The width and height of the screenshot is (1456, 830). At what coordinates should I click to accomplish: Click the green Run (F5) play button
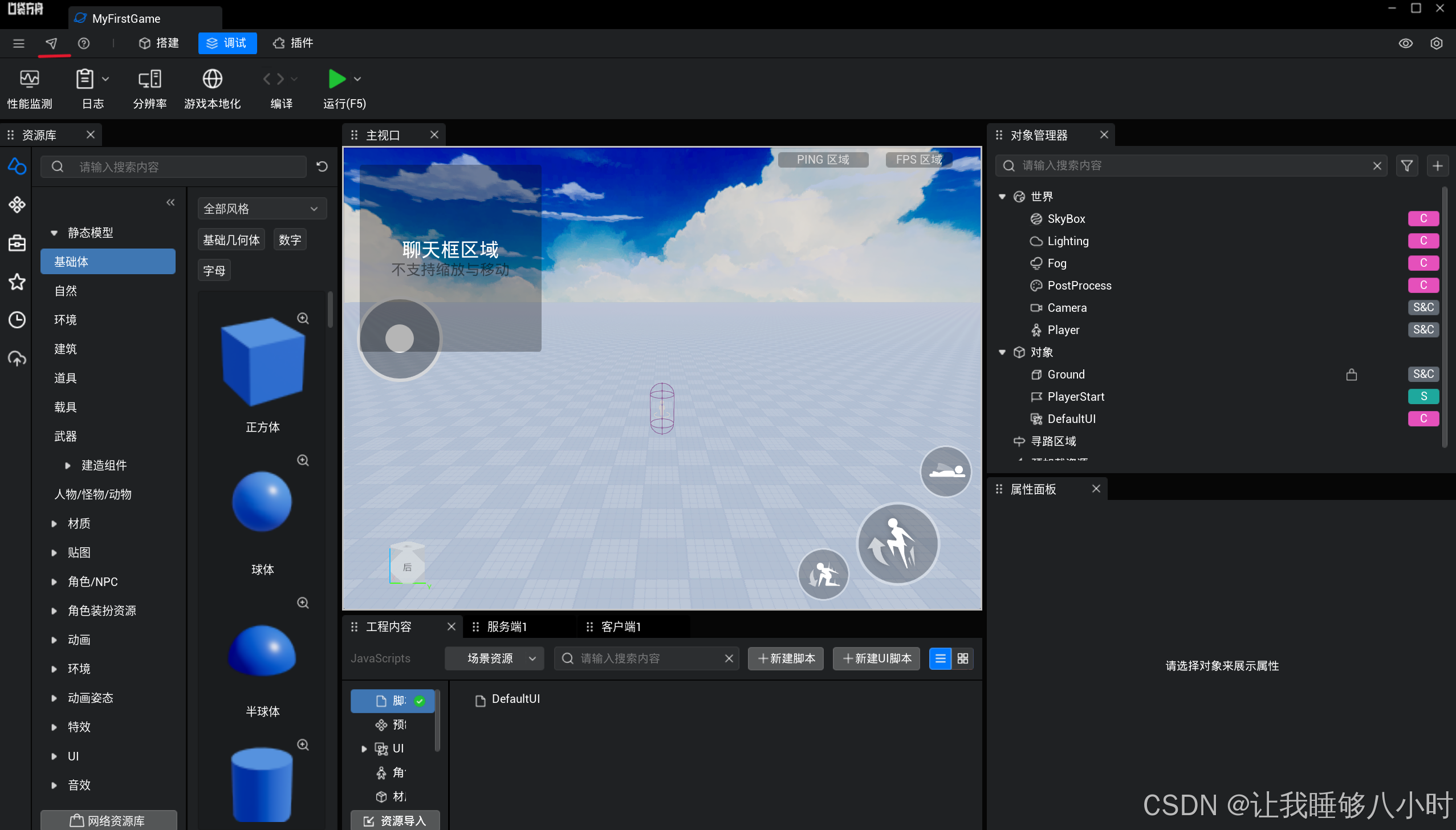tap(336, 79)
